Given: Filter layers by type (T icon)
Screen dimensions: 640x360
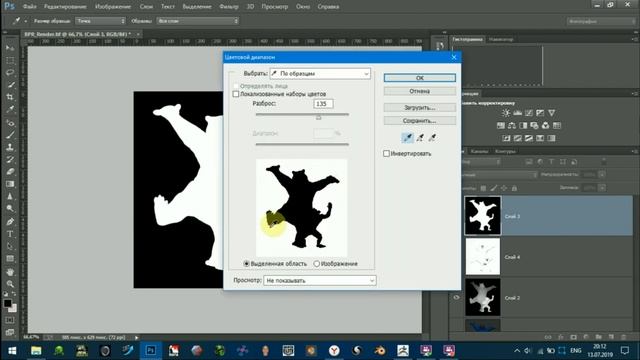Looking at the screenshot, I should coord(551,162).
